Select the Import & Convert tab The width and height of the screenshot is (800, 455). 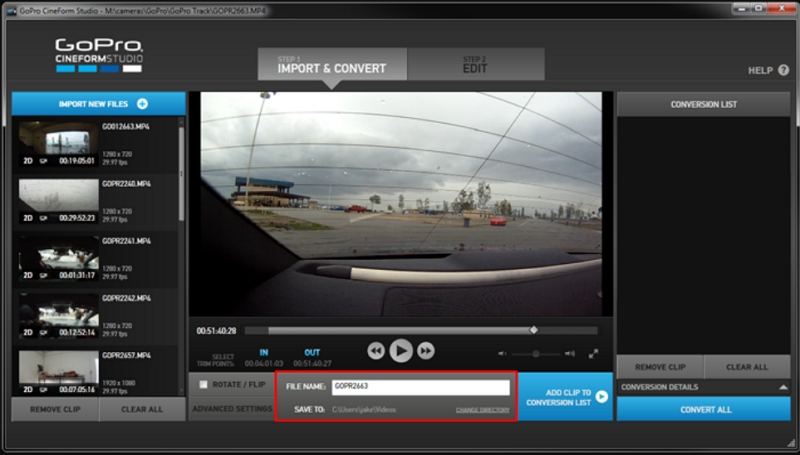point(332,64)
